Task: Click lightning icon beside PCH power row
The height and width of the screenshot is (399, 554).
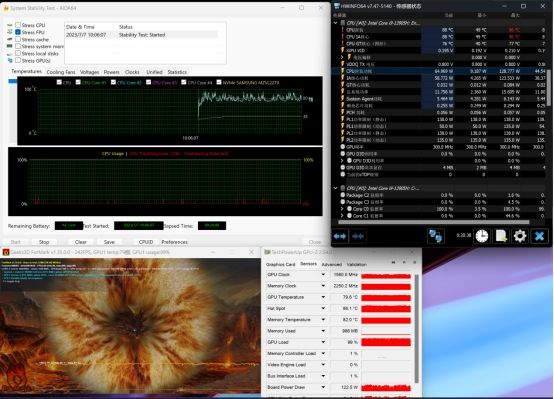Action: click(x=342, y=112)
